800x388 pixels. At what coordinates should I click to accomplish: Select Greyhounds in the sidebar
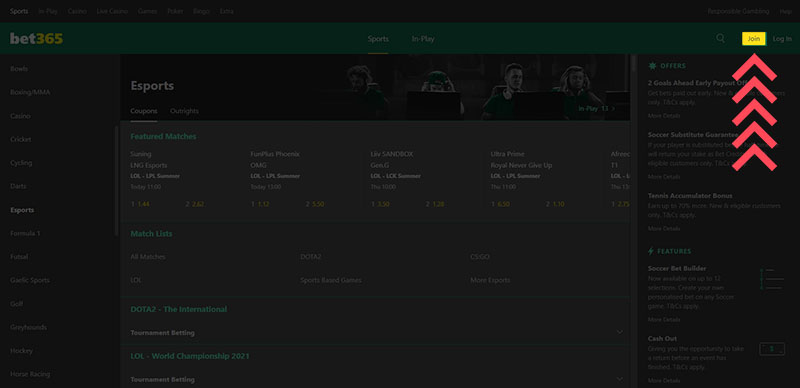[x=28, y=327]
